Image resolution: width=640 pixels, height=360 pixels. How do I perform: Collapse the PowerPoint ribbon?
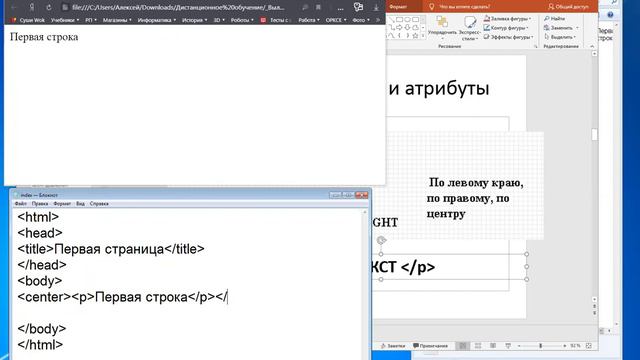coord(592,47)
